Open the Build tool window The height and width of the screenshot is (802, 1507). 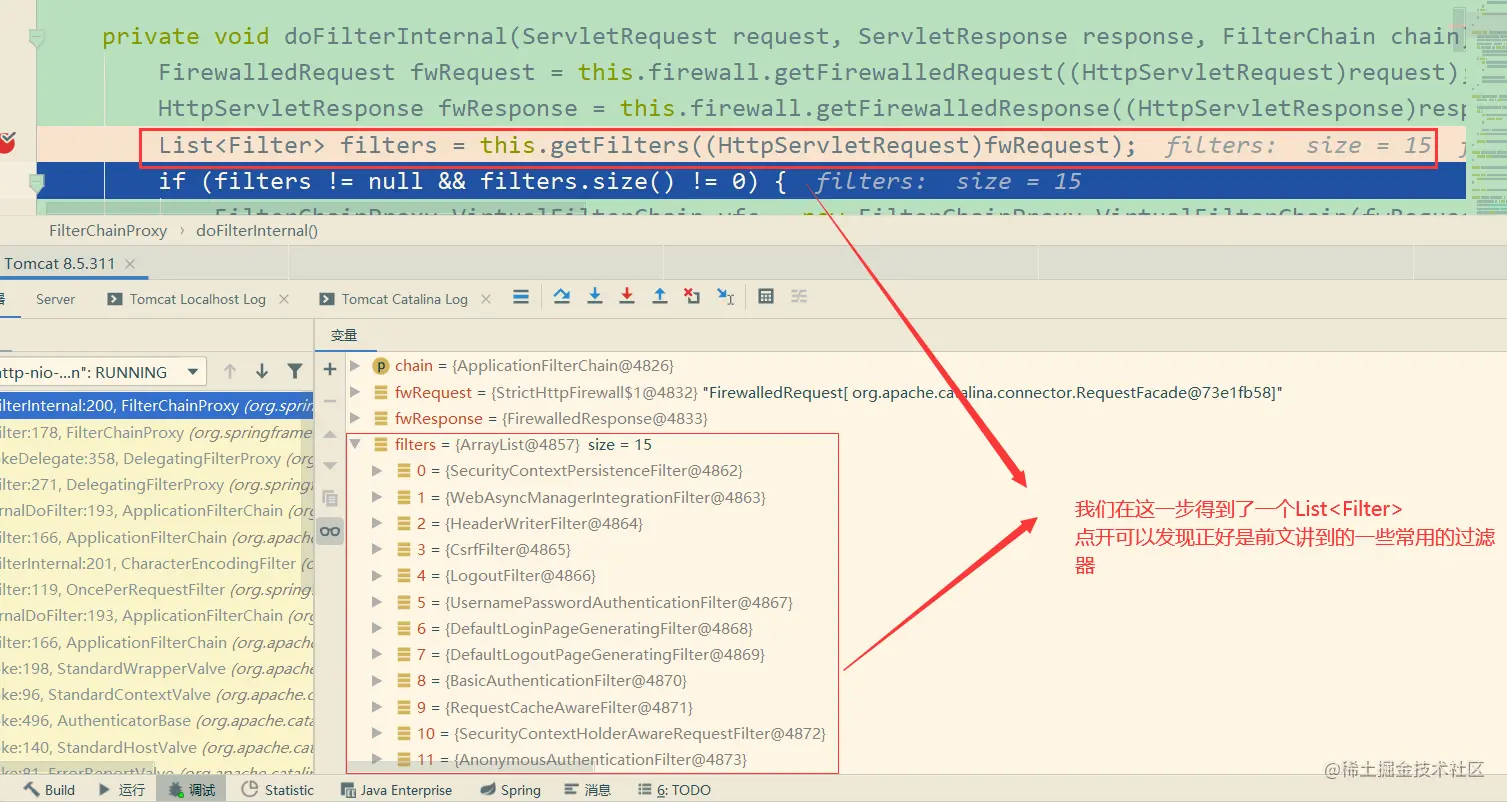[x=49, y=790]
